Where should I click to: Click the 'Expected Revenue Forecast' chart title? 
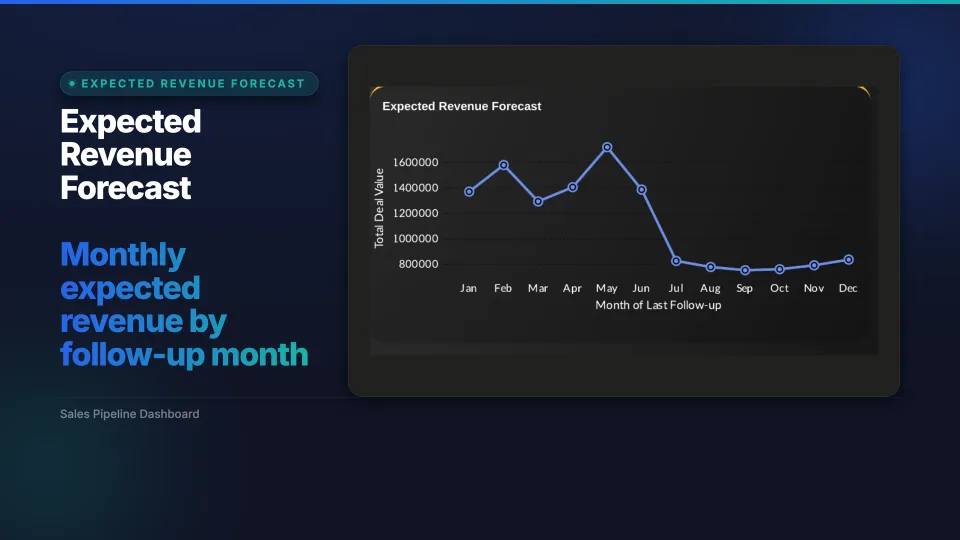coord(462,107)
